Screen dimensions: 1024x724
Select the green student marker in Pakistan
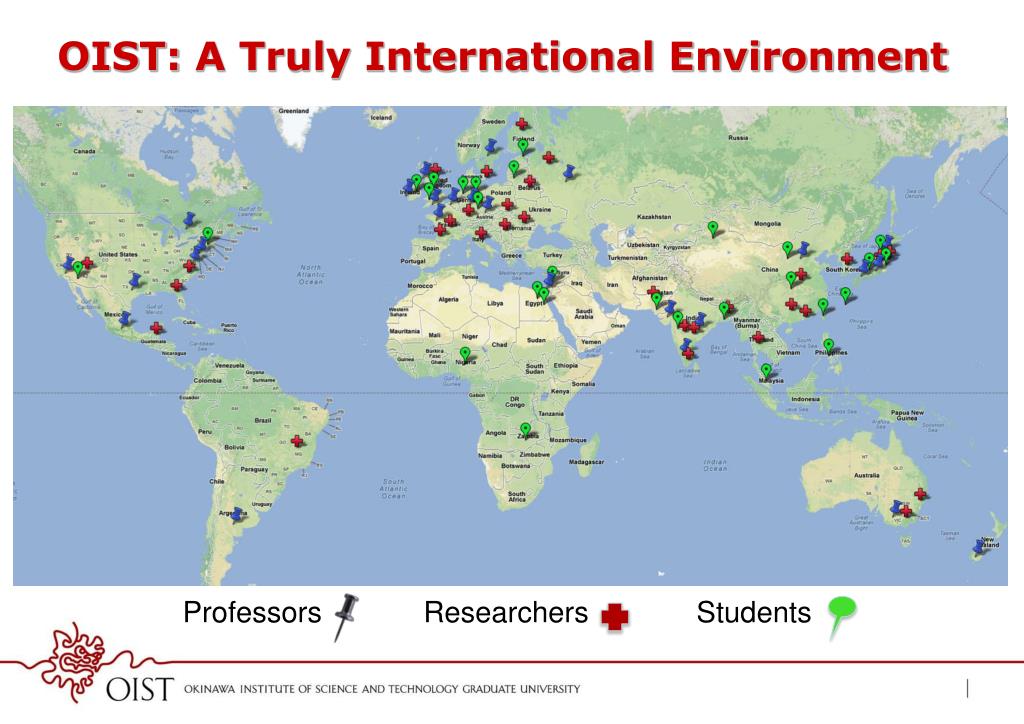click(656, 300)
